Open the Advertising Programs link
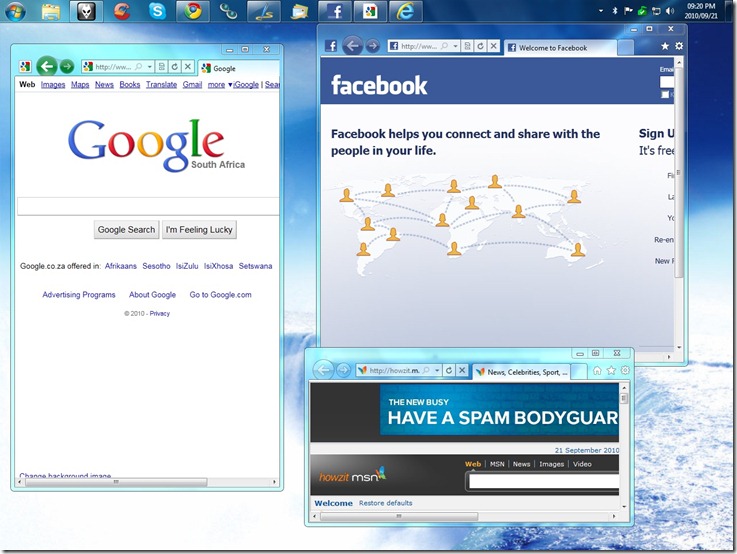Screen dimensions: 737x554 [x=79, y=295]
